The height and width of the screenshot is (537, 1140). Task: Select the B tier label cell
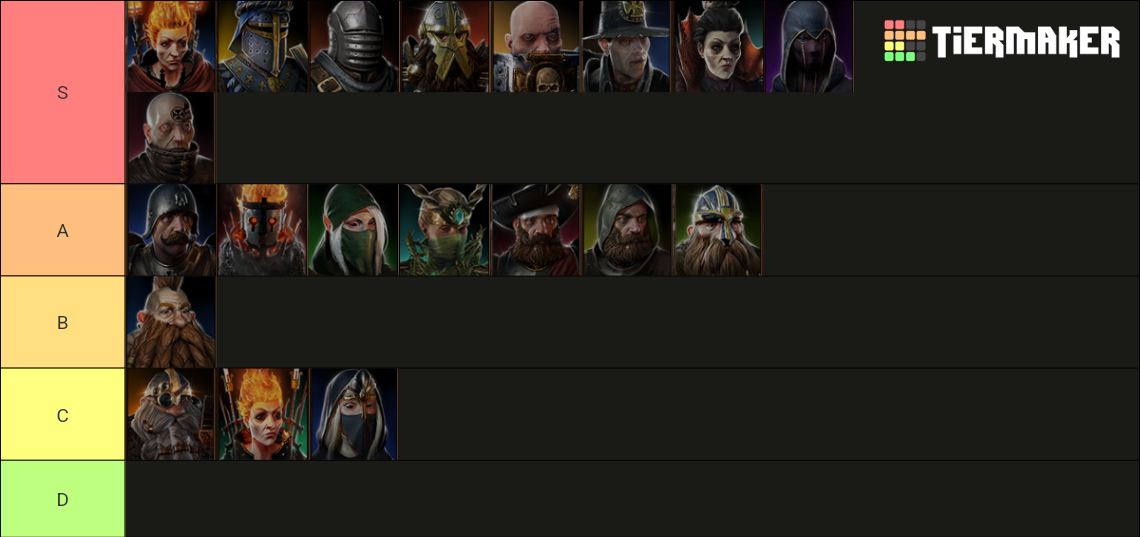coord(63,322)
